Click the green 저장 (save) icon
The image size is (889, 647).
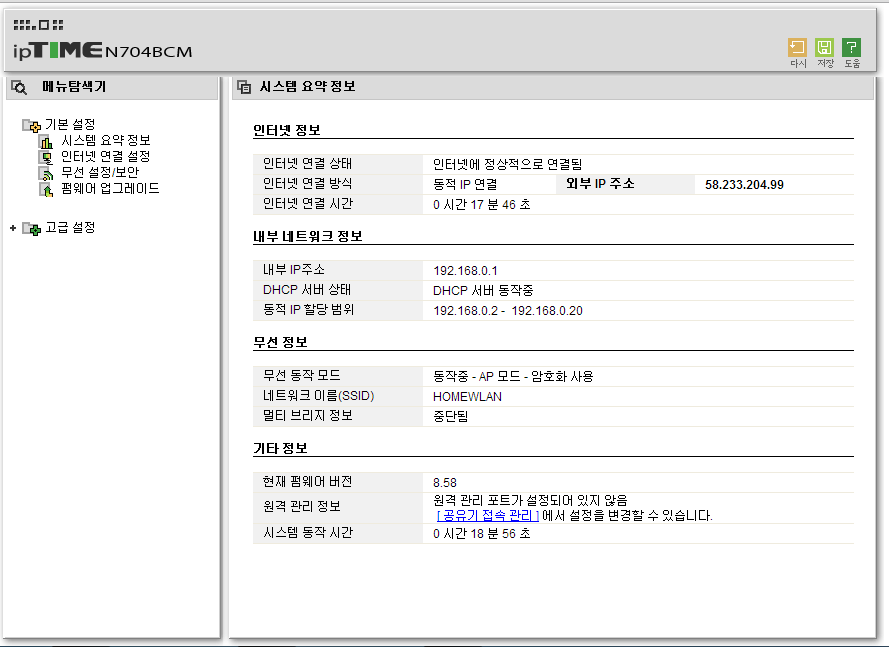(x=824, y=47)
